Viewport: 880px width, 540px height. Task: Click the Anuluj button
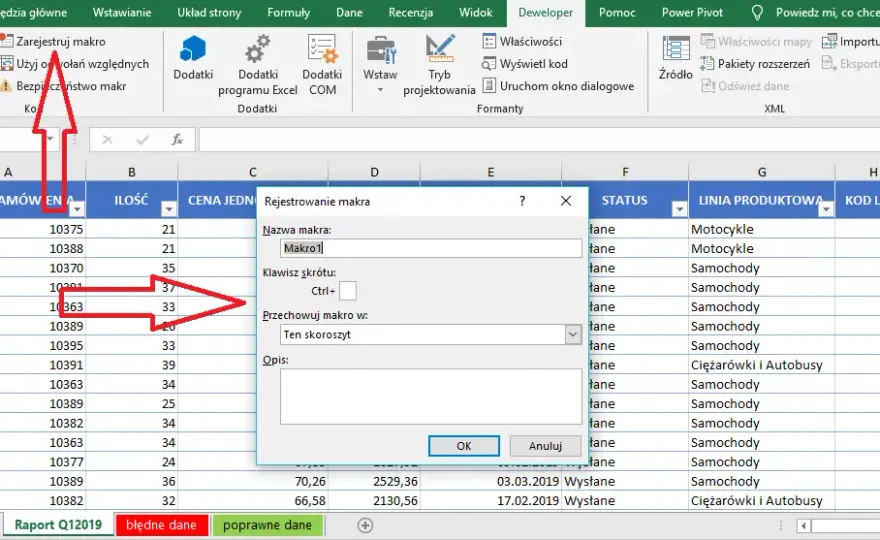click(x=545, y=446)
